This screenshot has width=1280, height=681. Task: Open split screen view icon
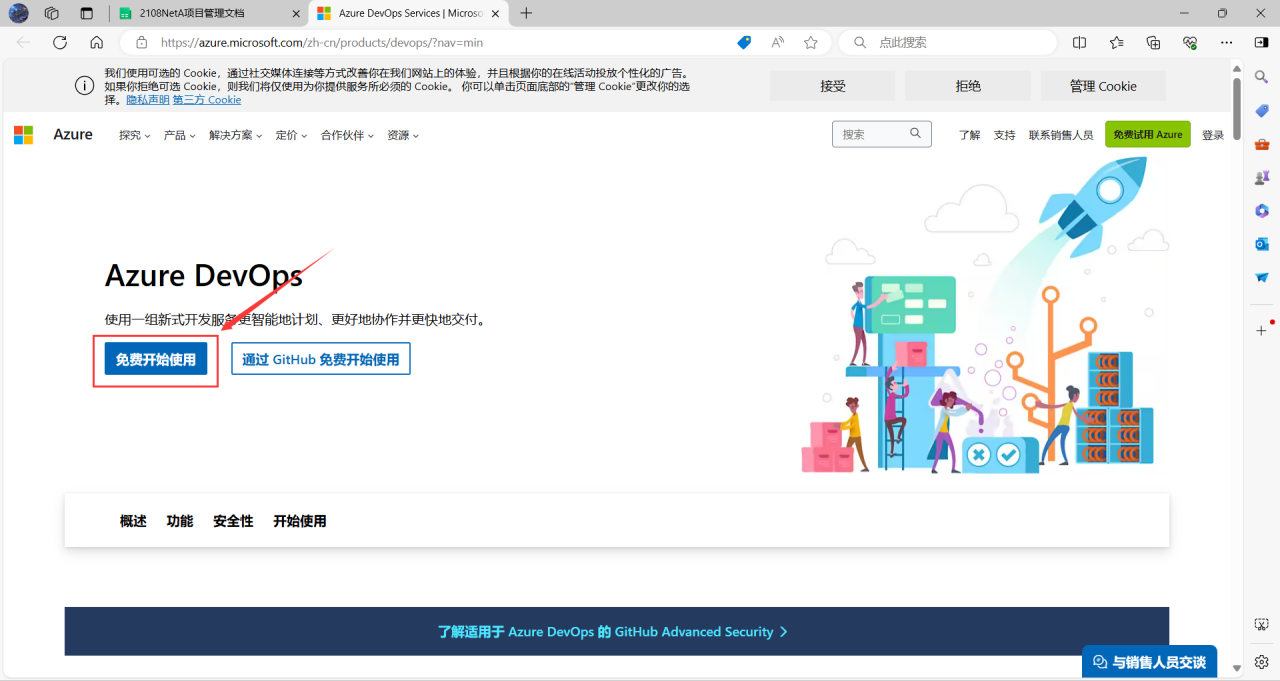(x=1079, y=42)
